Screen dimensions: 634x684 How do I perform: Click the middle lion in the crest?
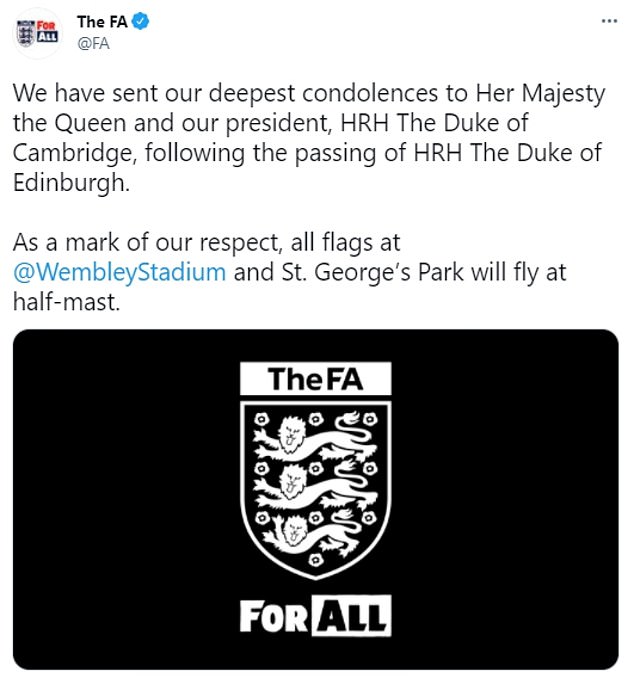click(x=315, y=486)
